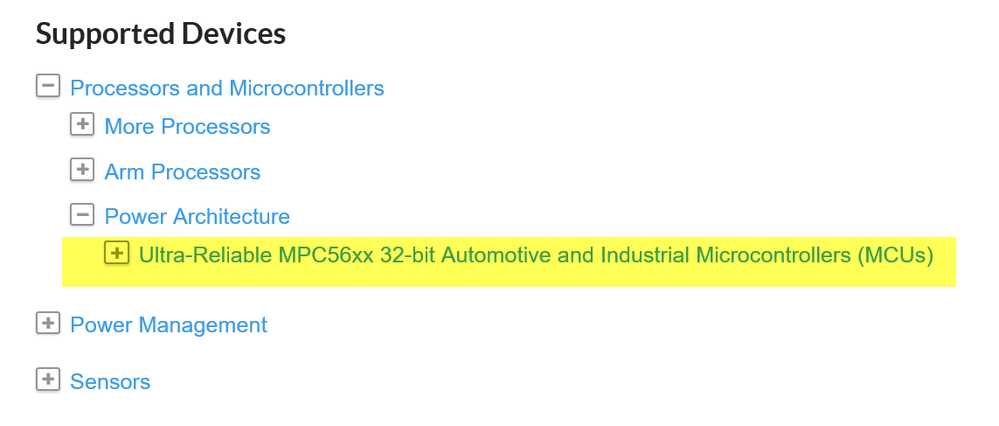This screenshot has width=999, height=426.
Task: Click '(MCUs)' at end of highlighted link
Action: point(894,256)
